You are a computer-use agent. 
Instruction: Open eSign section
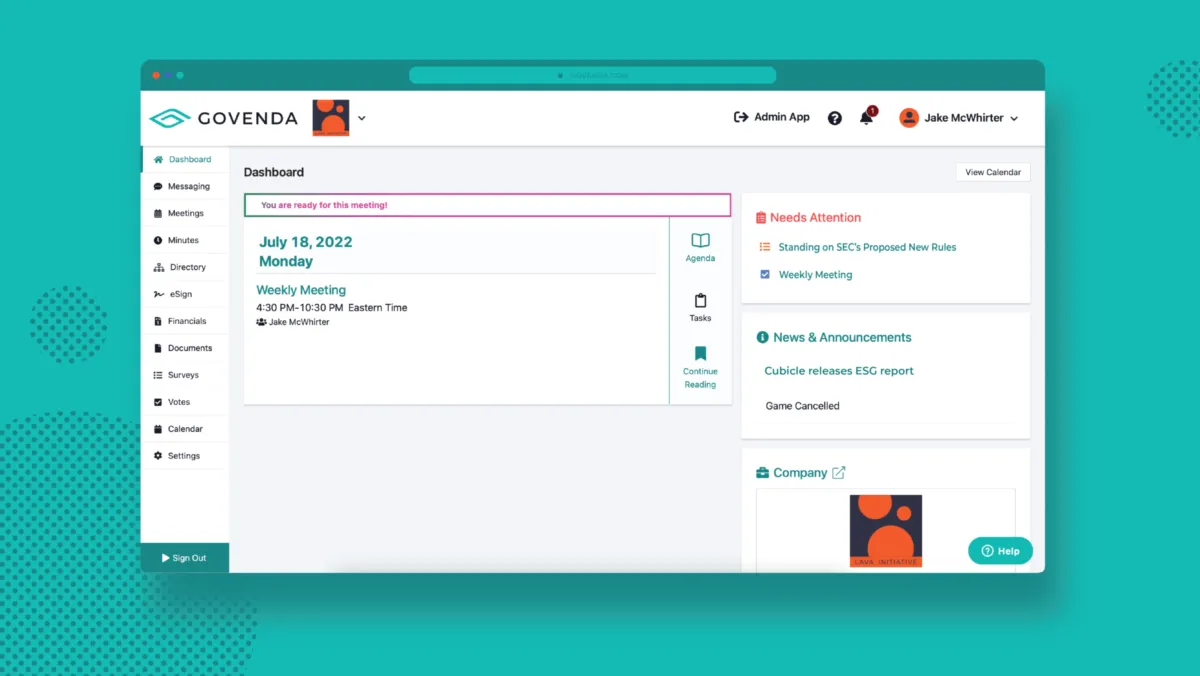point(185,294)
